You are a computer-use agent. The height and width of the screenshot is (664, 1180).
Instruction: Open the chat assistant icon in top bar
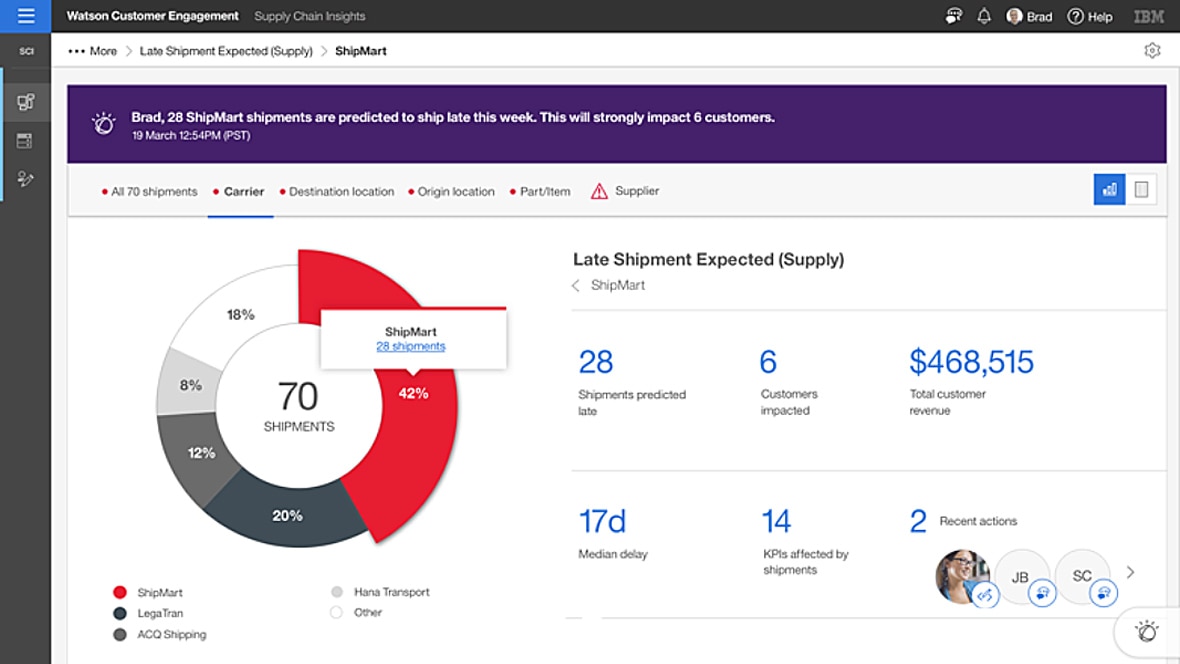[x=952, y=15]
